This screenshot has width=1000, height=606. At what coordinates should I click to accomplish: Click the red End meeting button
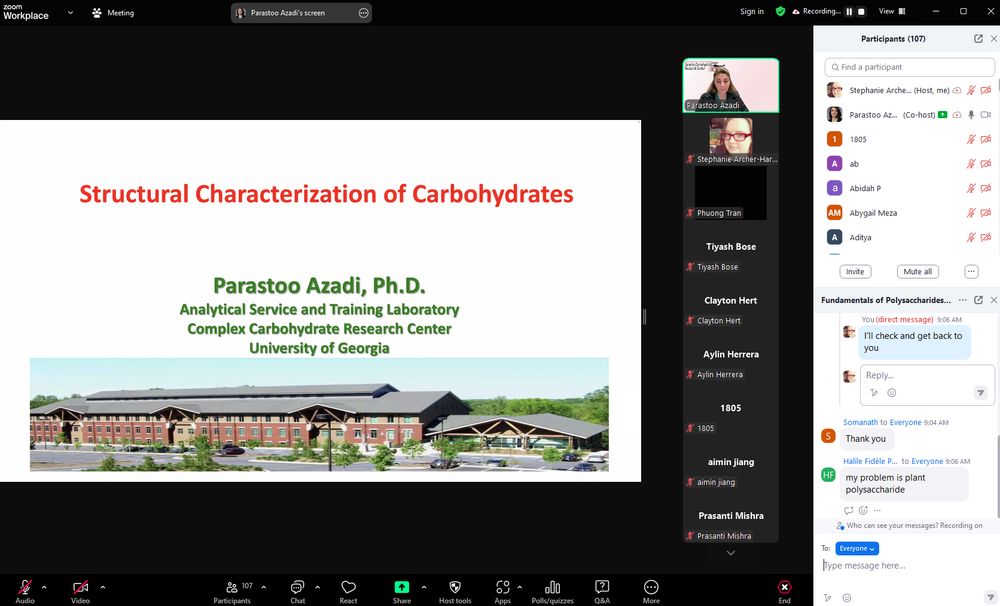point(784,588)
